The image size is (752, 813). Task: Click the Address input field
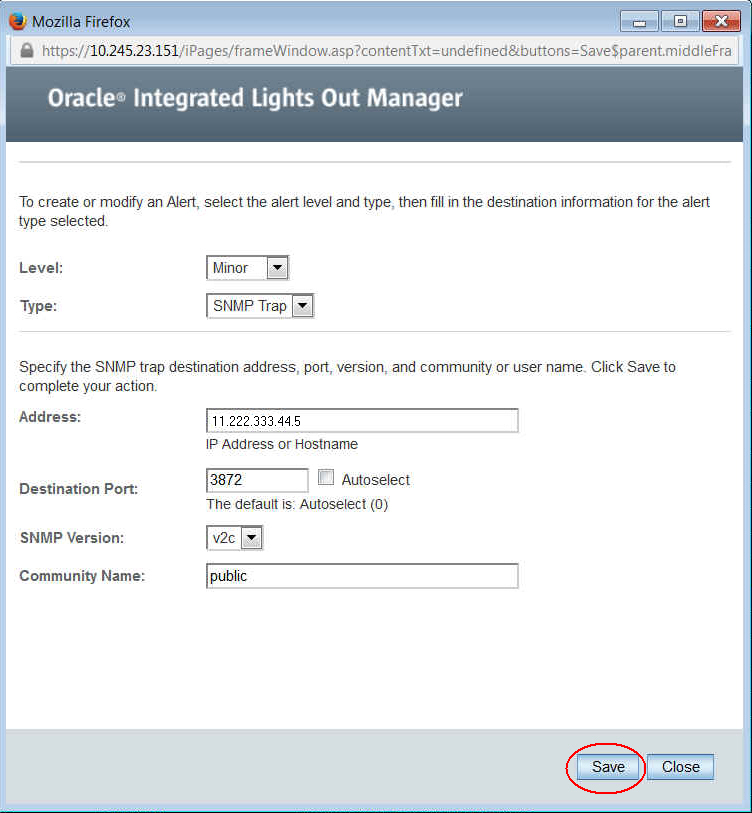362,420
